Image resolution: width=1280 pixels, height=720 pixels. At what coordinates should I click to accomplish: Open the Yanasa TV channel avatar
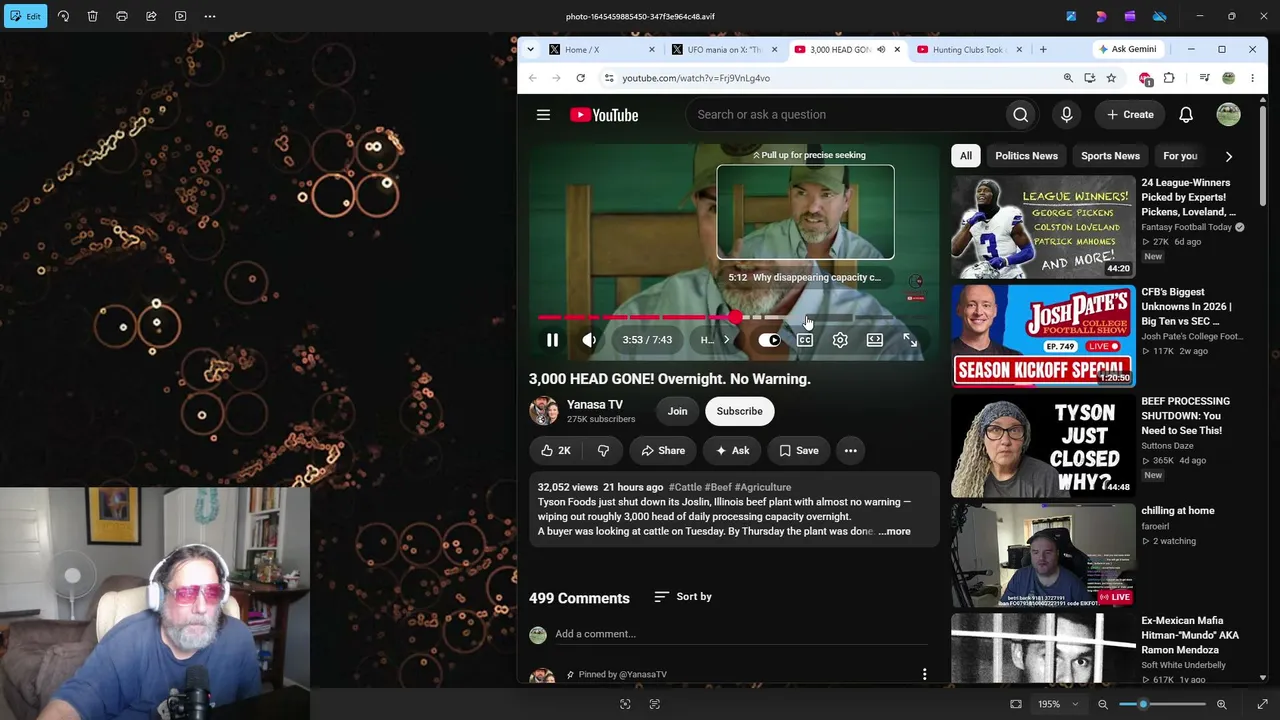543,411
